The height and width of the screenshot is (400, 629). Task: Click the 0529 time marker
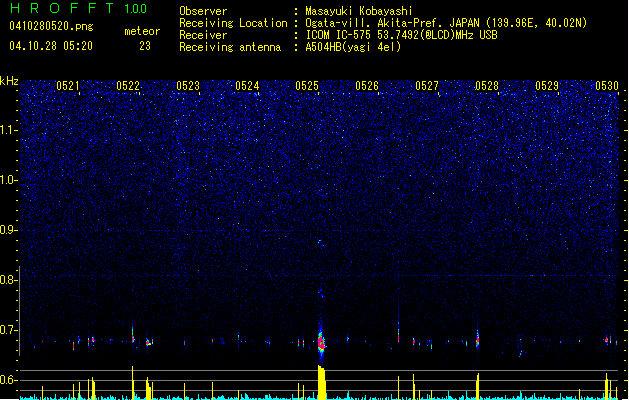pyautogui.click(x=547, y=86)
